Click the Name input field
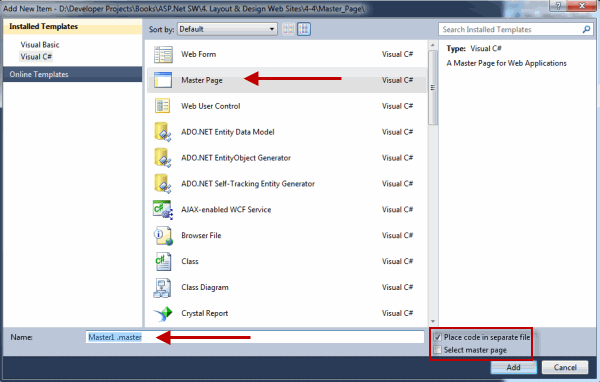The width and height of the screenshot is (600, 382). coord(255,337)
